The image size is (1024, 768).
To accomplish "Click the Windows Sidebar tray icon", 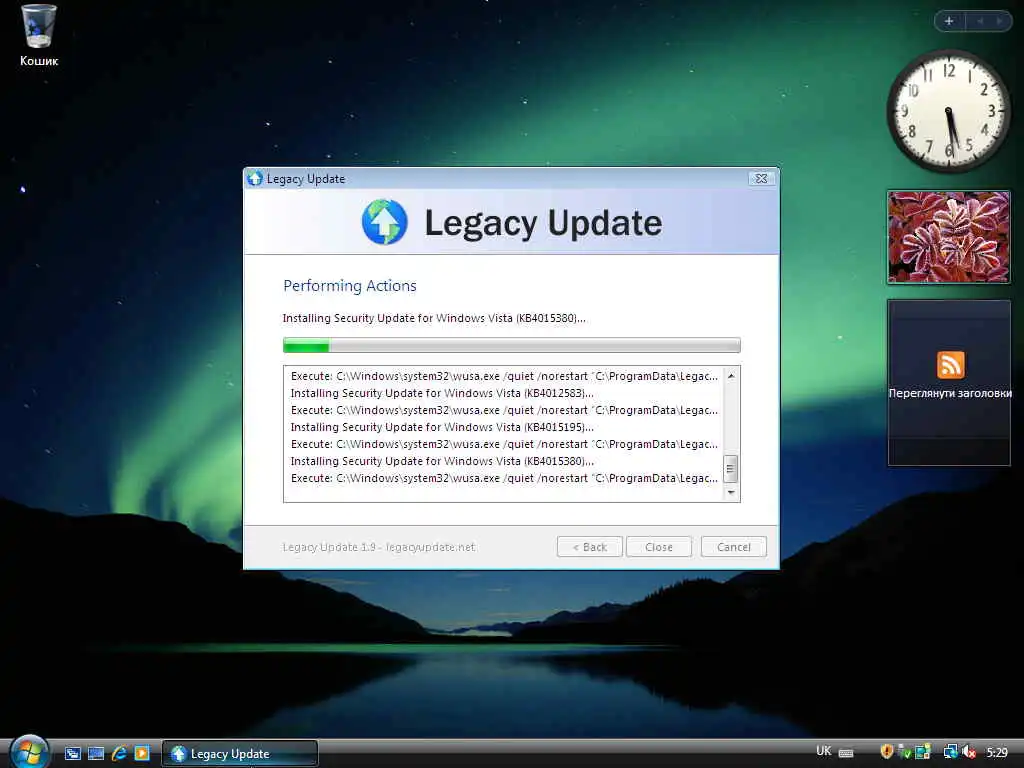I will pos(923,752).
